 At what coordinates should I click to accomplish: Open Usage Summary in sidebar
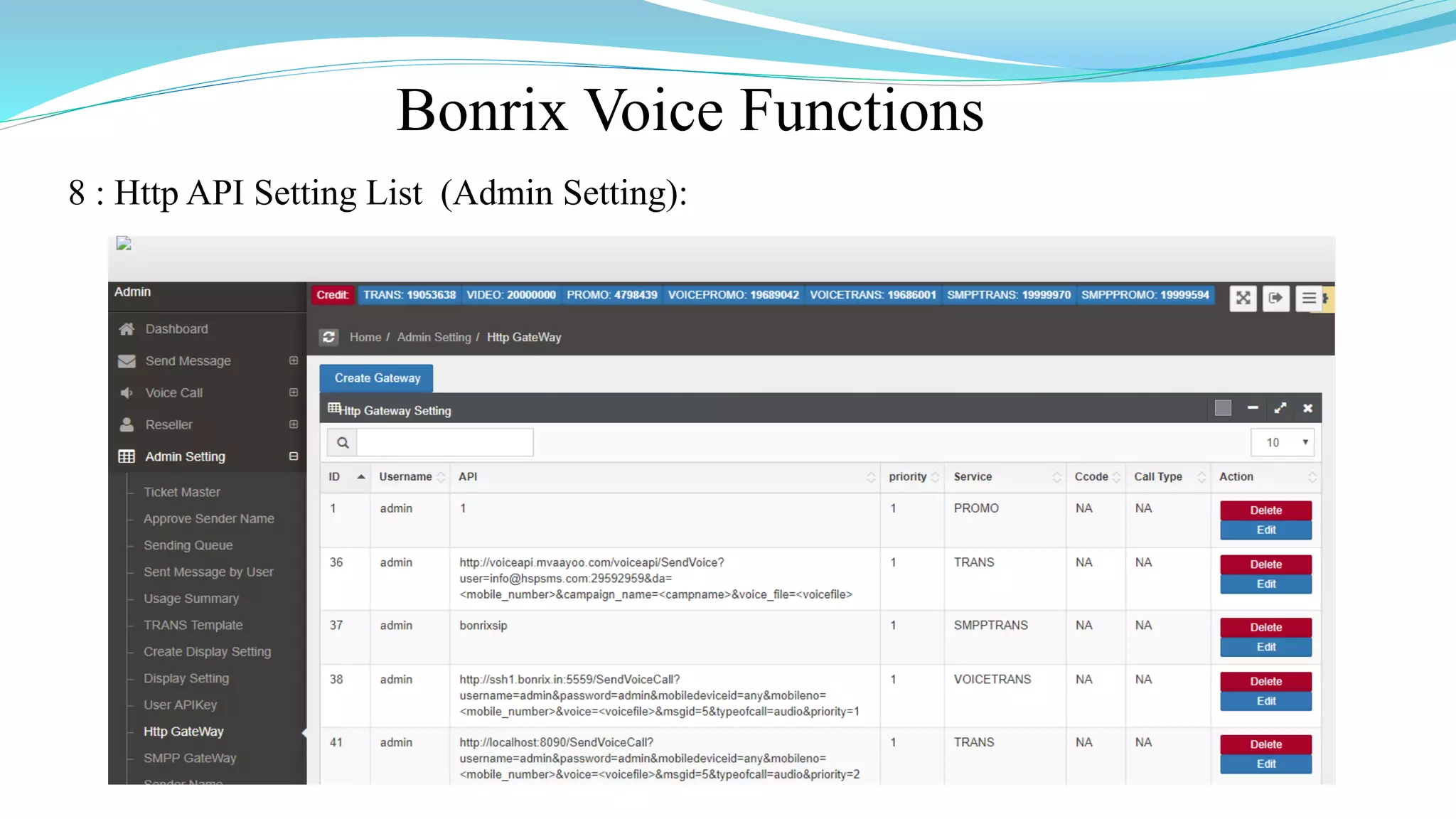191,599
